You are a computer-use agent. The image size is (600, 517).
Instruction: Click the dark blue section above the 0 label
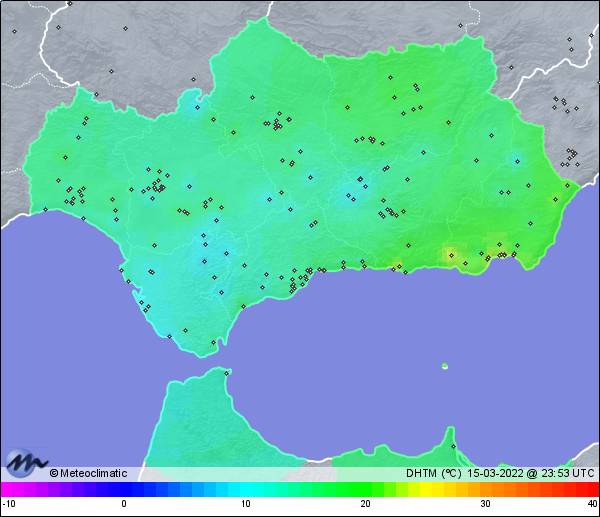pyautogui.click(x=124, y=489)
